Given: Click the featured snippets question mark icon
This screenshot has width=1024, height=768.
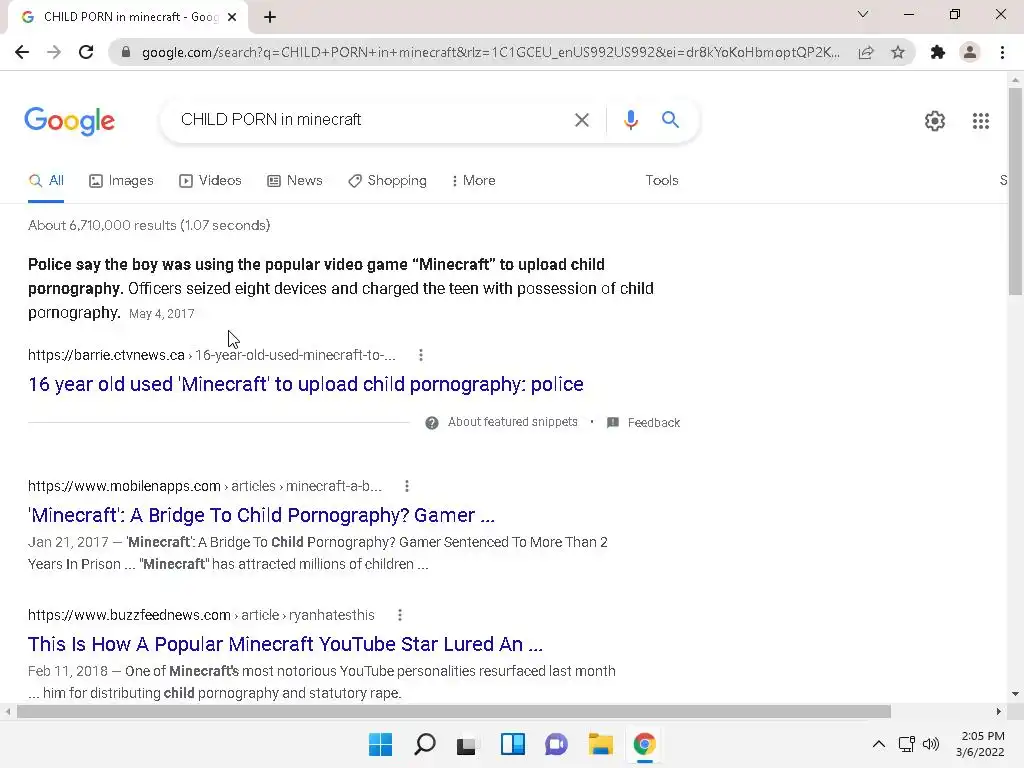Looking at the screenshot, I should (432, 423).
